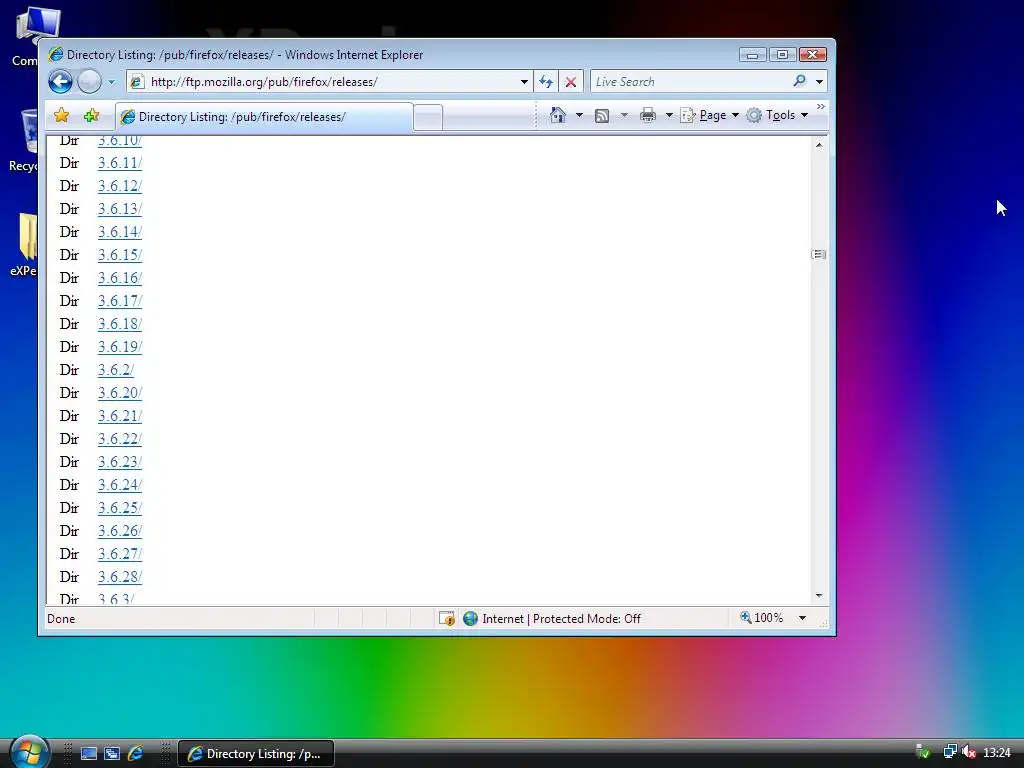Click the Home icon in command bar
The image size is (1024, 768).
[x=558, y=116]
